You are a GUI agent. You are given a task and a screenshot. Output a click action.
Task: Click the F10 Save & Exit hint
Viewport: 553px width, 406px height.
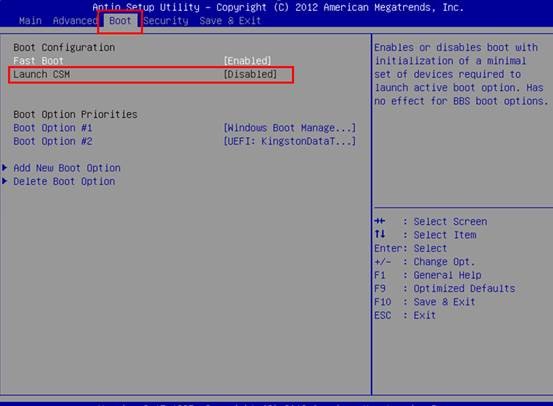pos(425,302)
